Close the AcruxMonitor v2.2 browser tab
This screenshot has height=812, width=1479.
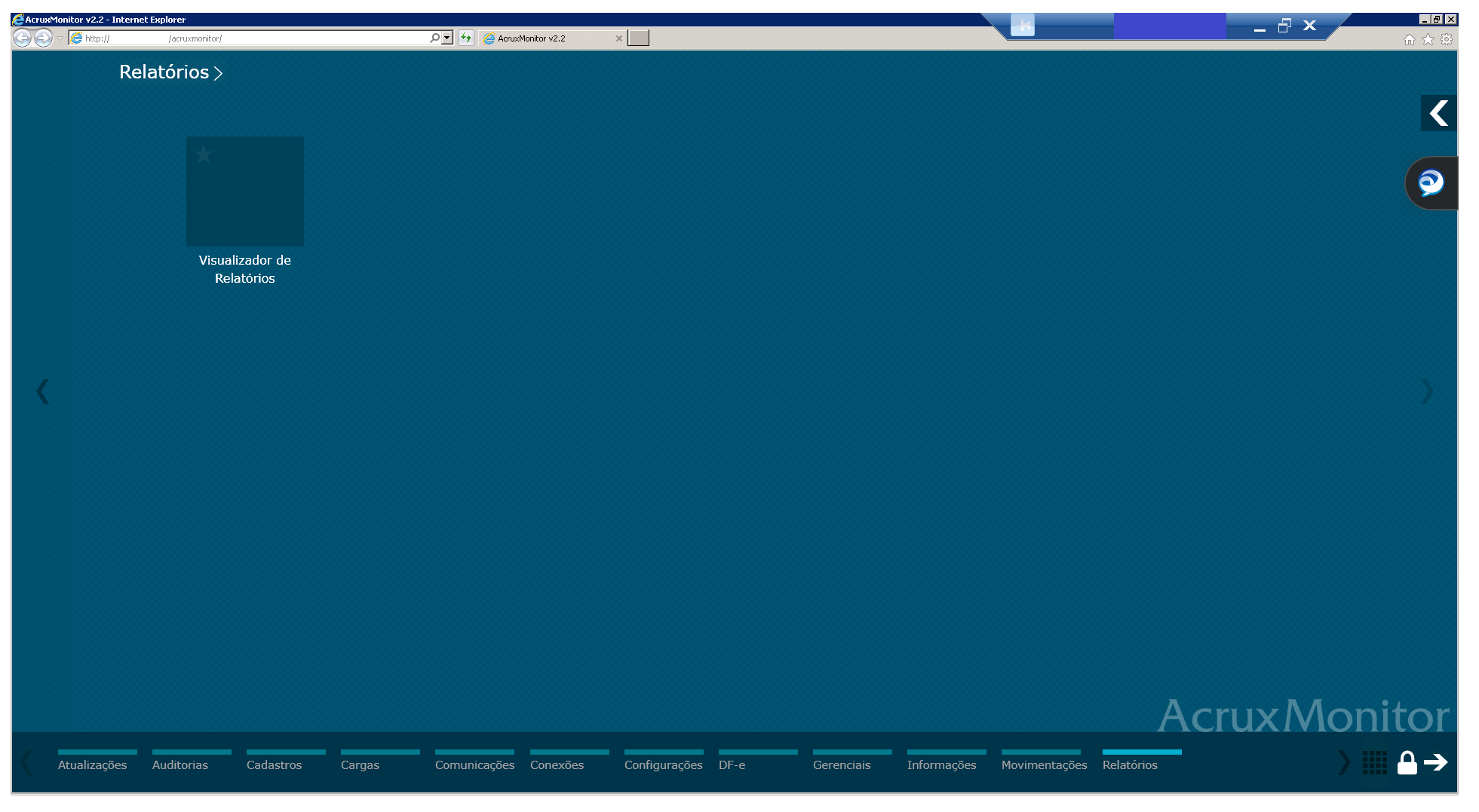[x=619, y=38]
